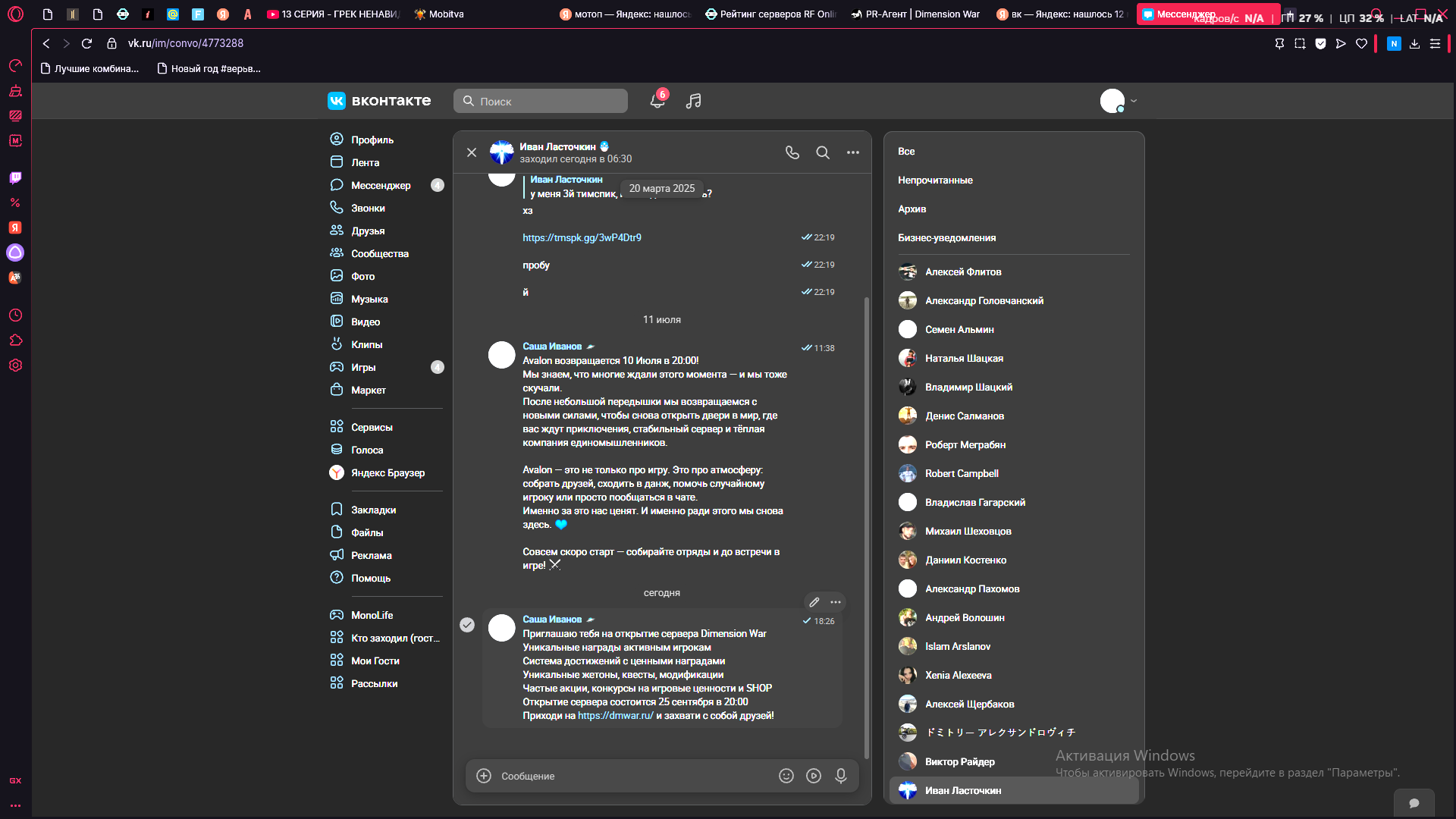Open the VK notifications bell
This screenshot has width=1456, height=819.
click(657, 101)
